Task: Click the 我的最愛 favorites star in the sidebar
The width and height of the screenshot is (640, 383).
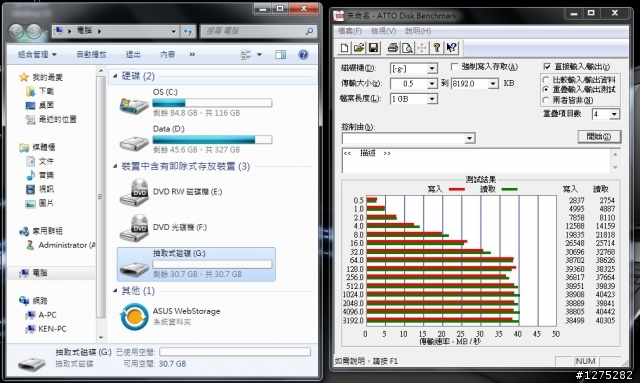Action: point(24,77)
